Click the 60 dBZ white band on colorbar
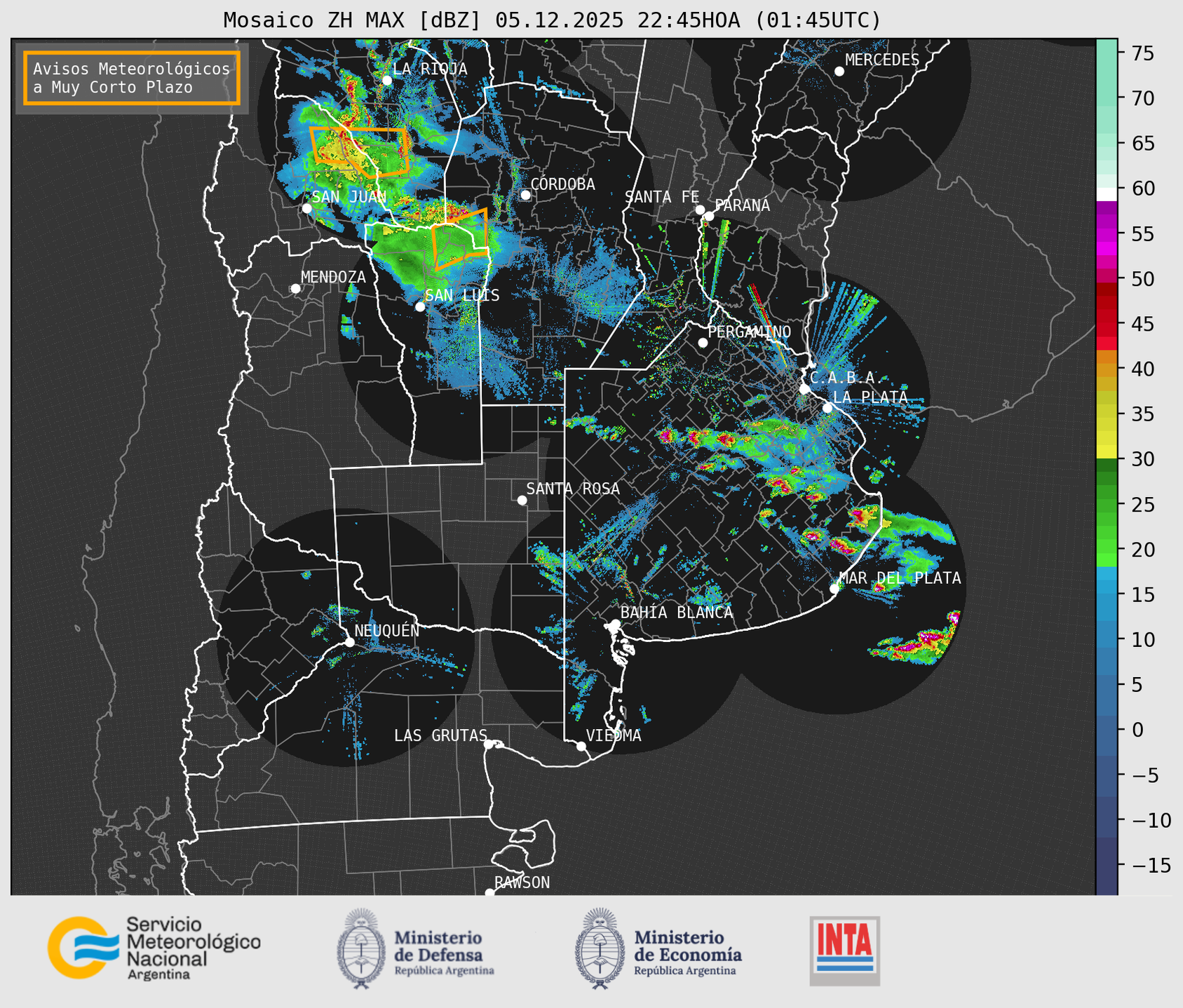This screenshot has width=1183, height=1008. (1107, 193)
